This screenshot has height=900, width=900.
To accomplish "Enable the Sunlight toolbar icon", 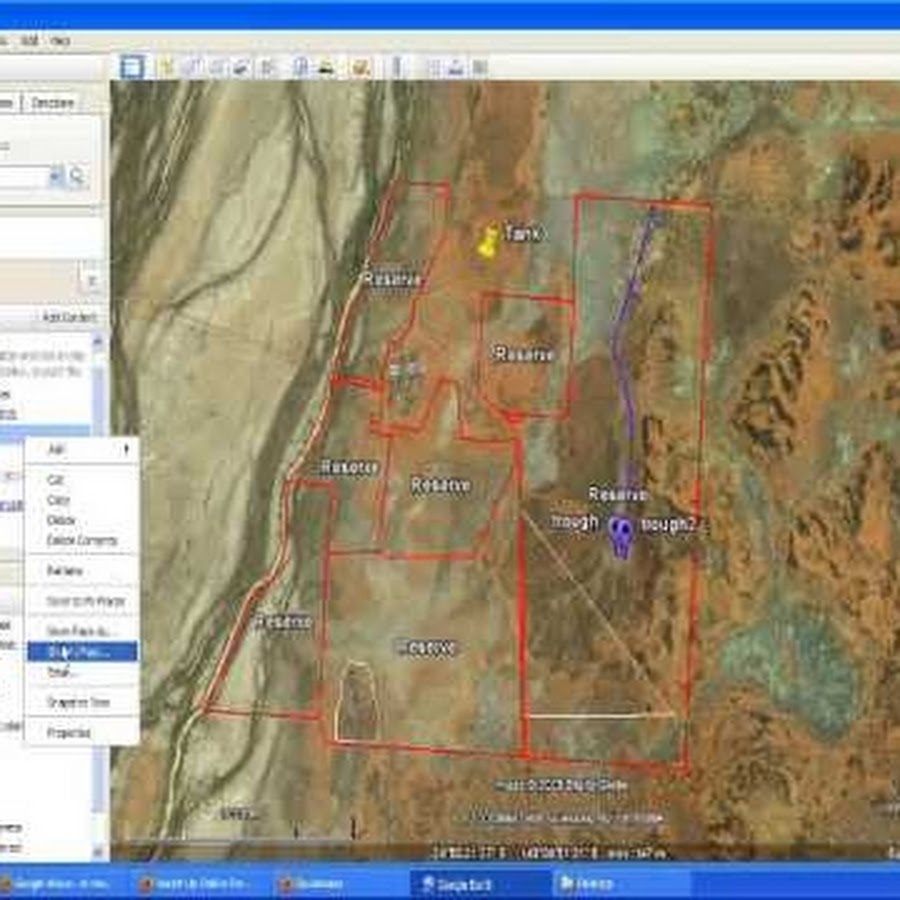I will tap(326, 67).
